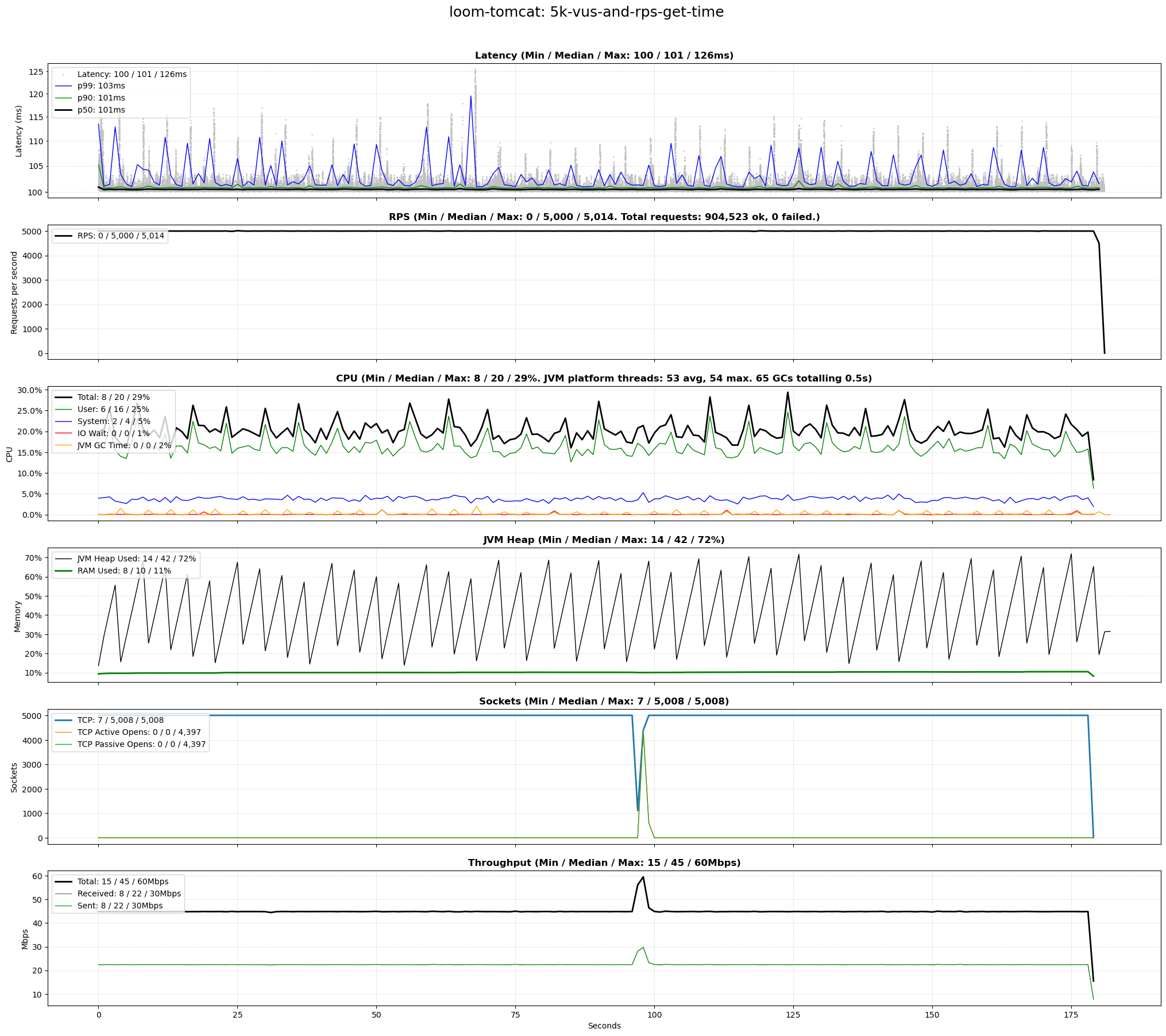The height and width of the screenshot is (1036, 1166).
Task: Click the JVM Heap chart title
Action: pyautogui.click(x=604, y=540)
